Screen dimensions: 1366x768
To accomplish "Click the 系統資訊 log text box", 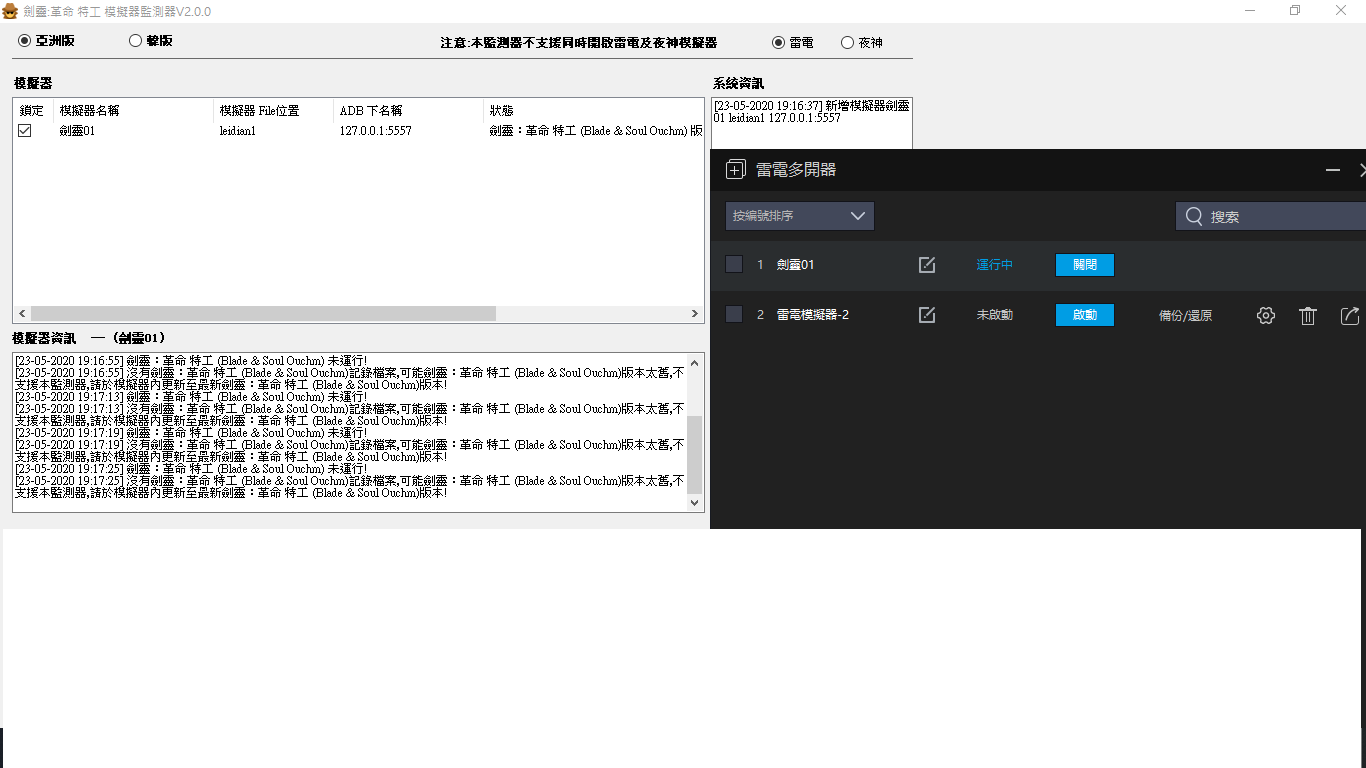I will pos(812,123).
